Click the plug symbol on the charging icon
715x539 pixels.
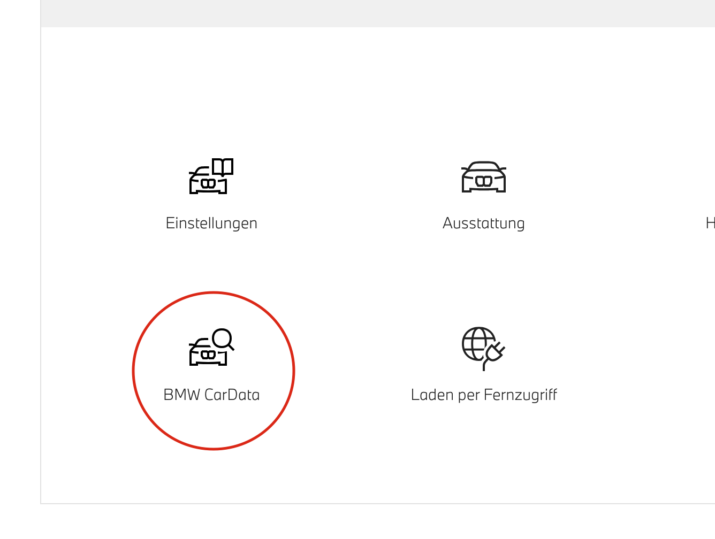[x=494, y=354]
